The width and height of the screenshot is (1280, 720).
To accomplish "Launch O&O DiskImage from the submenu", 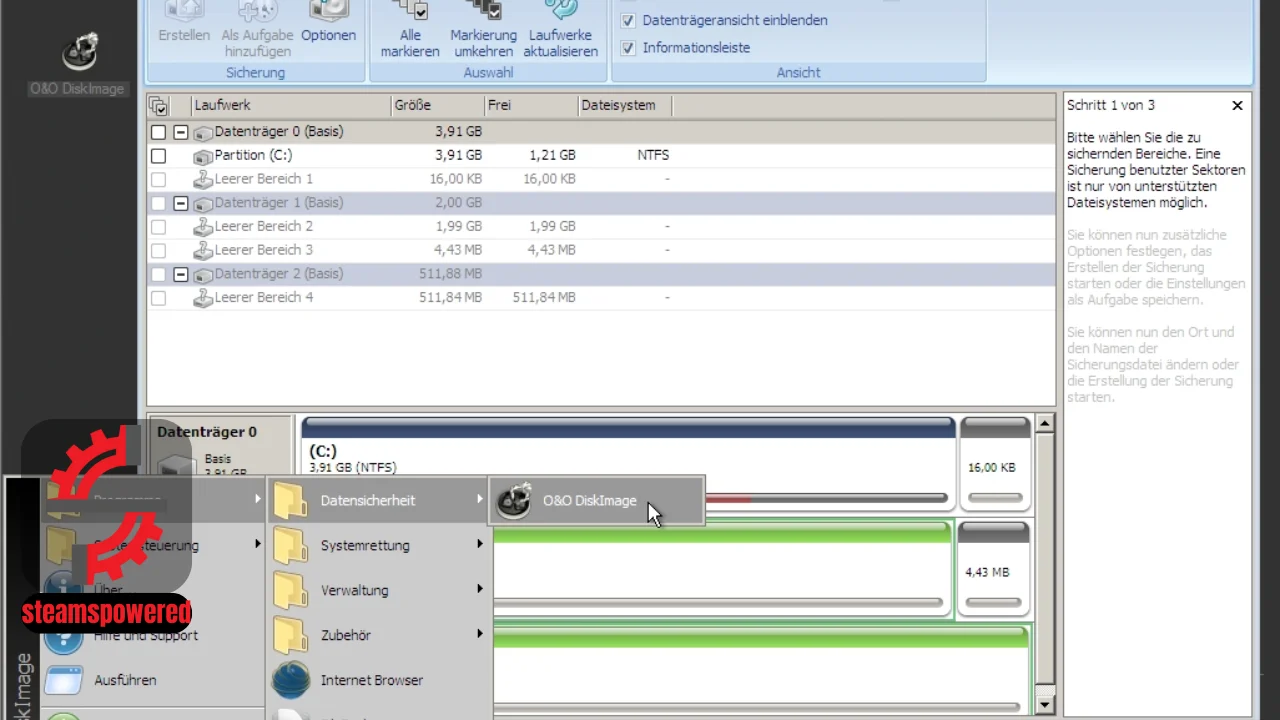I will pos(597,500).
